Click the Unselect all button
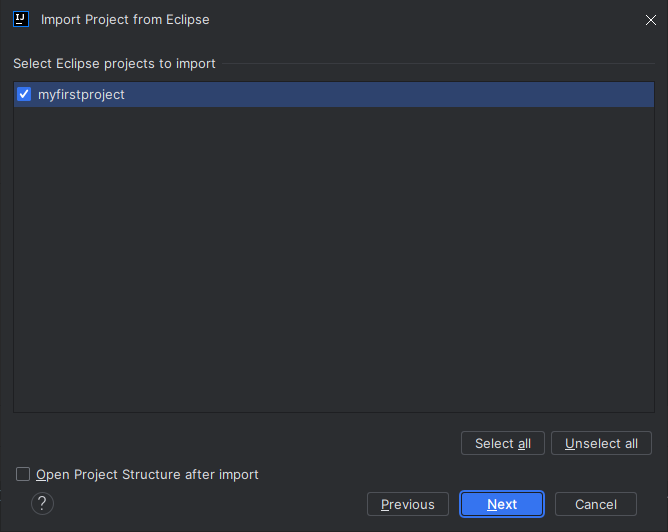The image size is (668, 532). point(601,443)
